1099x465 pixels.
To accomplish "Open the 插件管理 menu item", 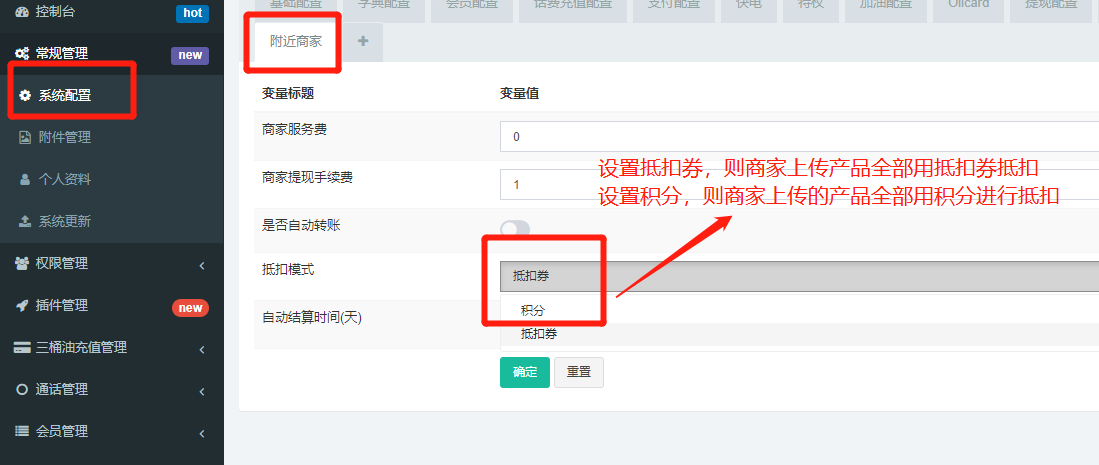I will click(x=112, y=306).
